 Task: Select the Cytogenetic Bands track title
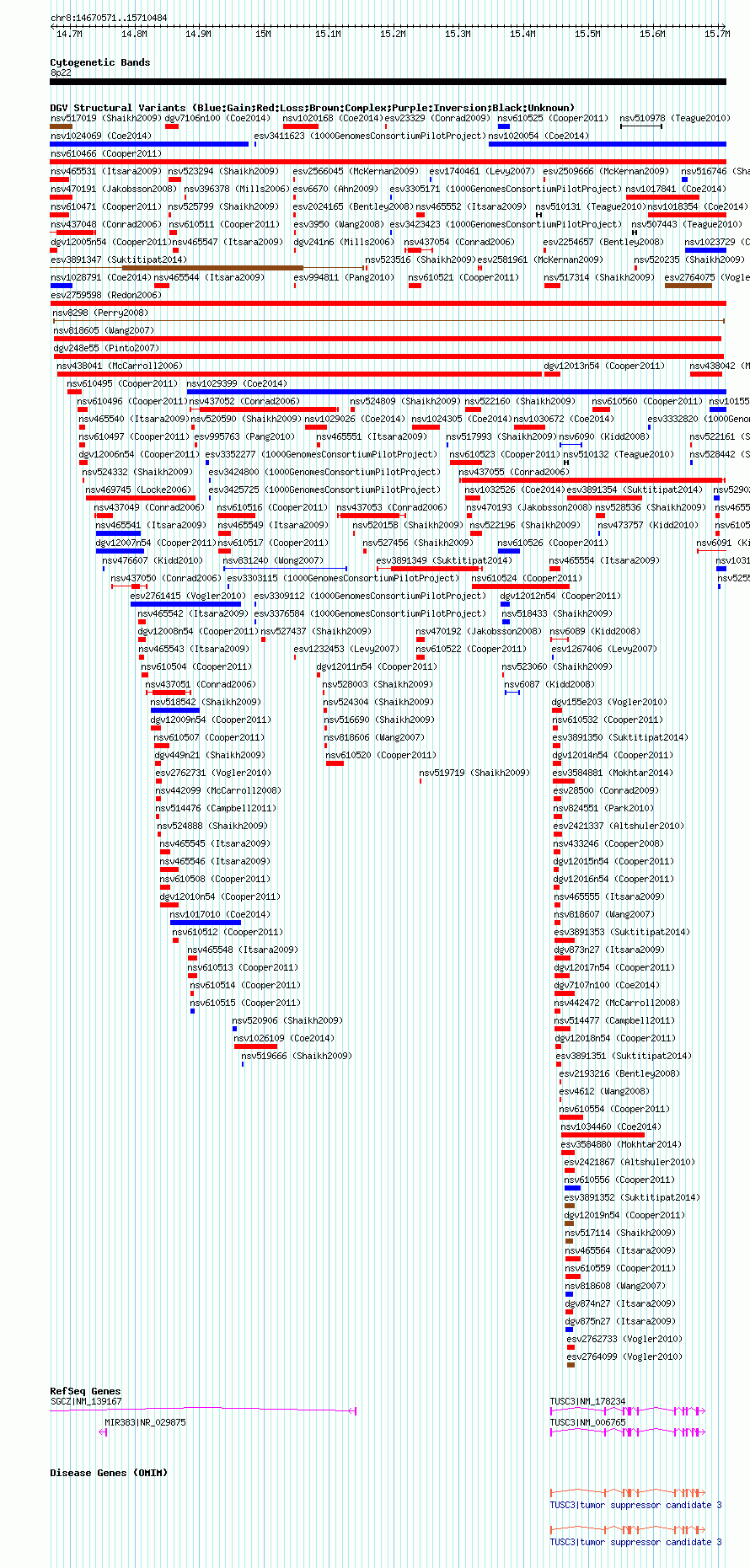tap(99, 62)
